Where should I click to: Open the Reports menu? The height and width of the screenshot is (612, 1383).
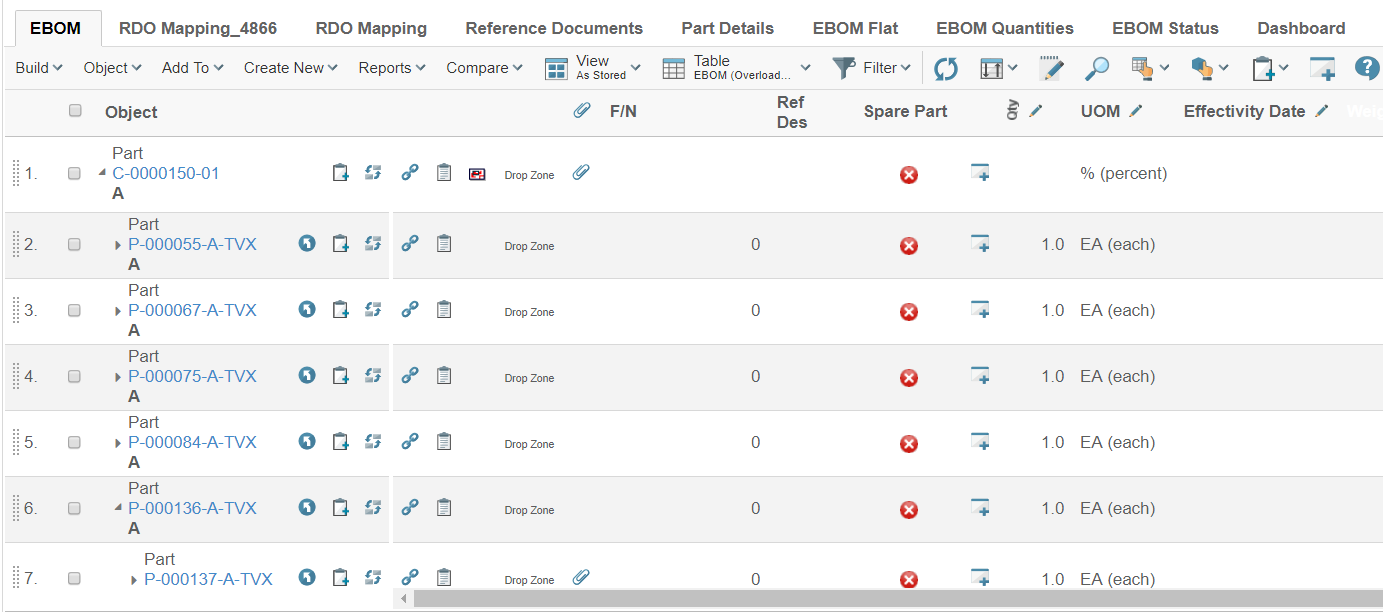tap(392, 68)
